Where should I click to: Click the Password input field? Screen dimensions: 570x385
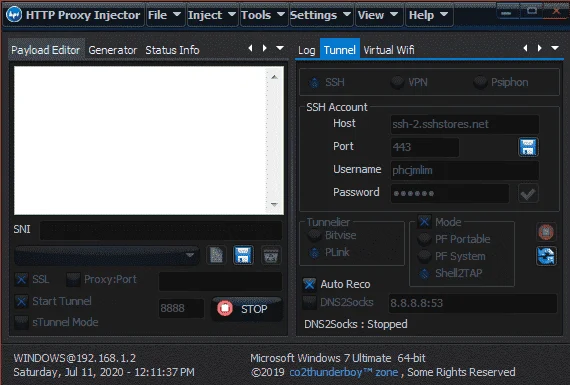(450, 193)
